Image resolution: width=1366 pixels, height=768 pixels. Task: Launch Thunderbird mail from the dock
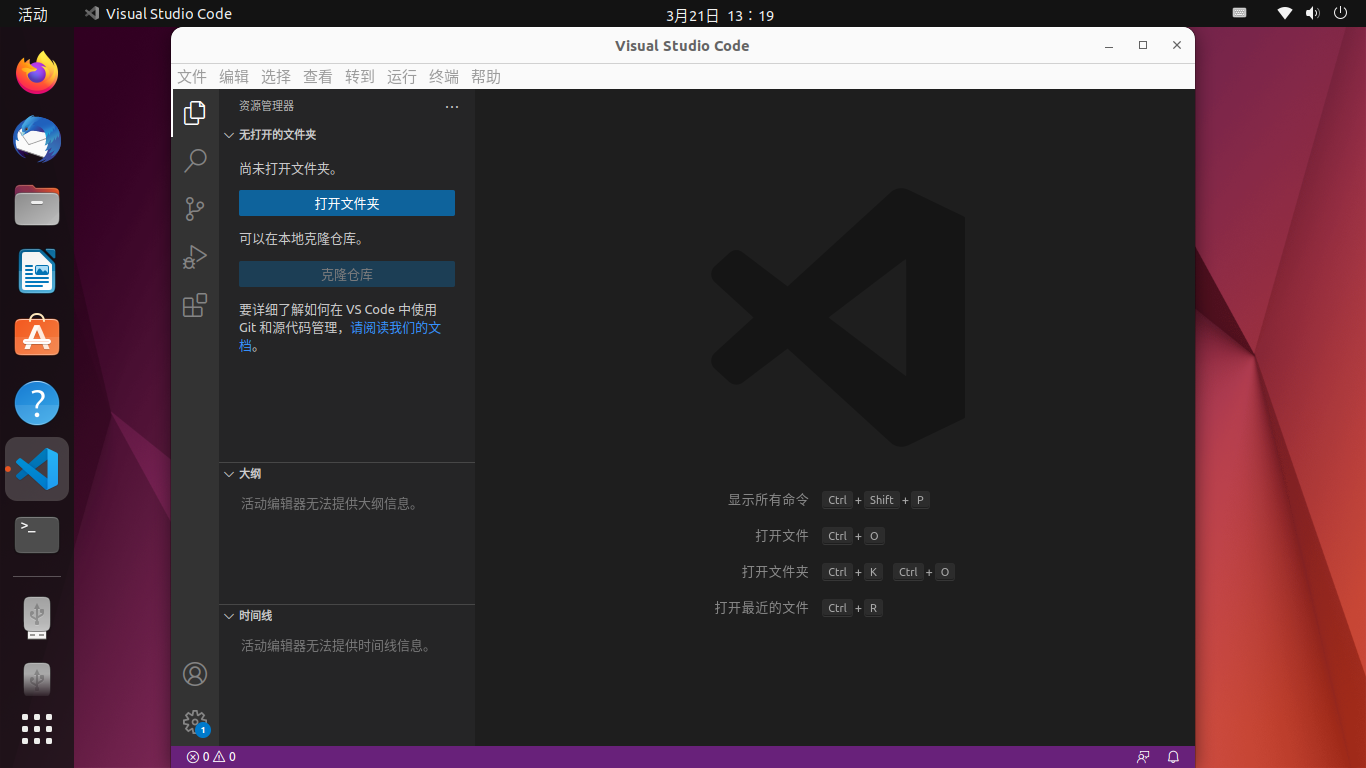coord(37,139)
